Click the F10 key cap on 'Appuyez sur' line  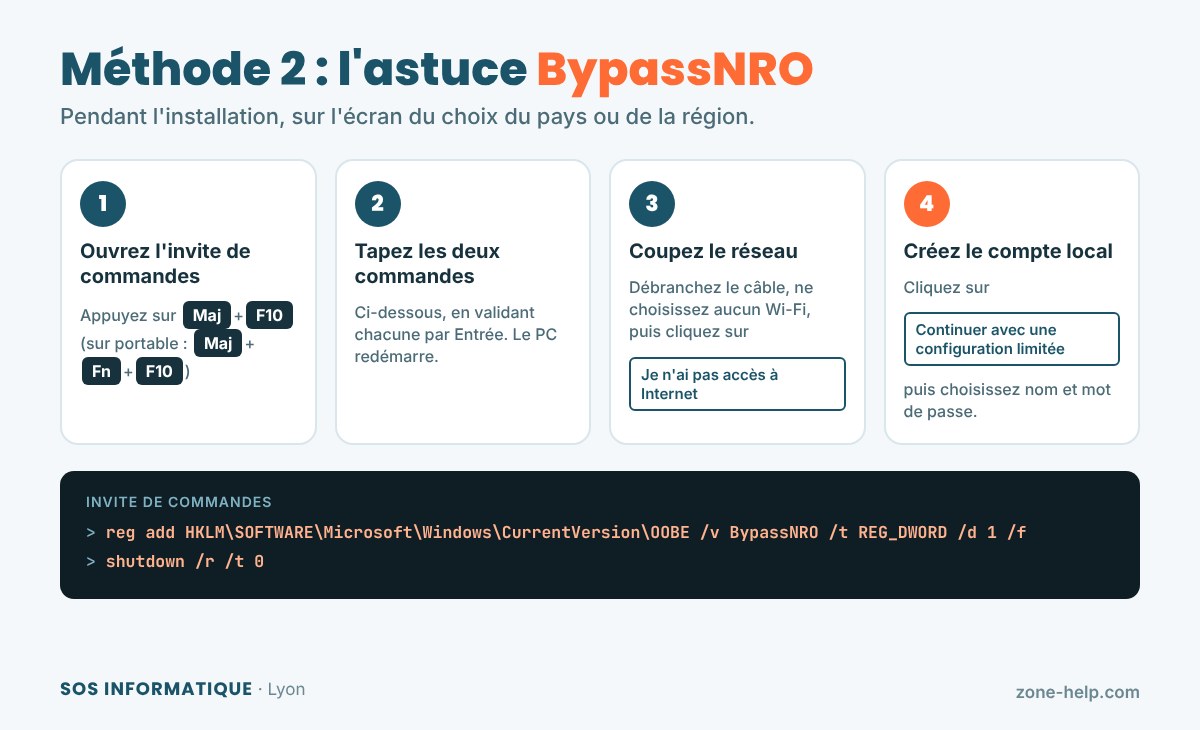click(269, 316)
